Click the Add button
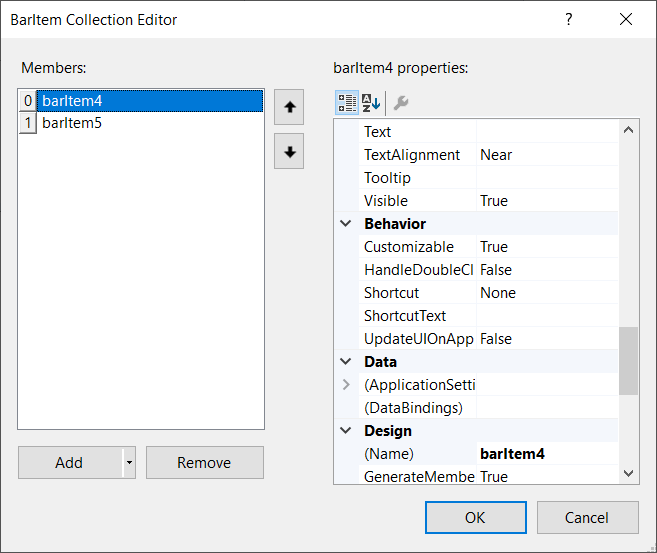The image size is (657, 553). pyautogui.click(x=70, y=463)
